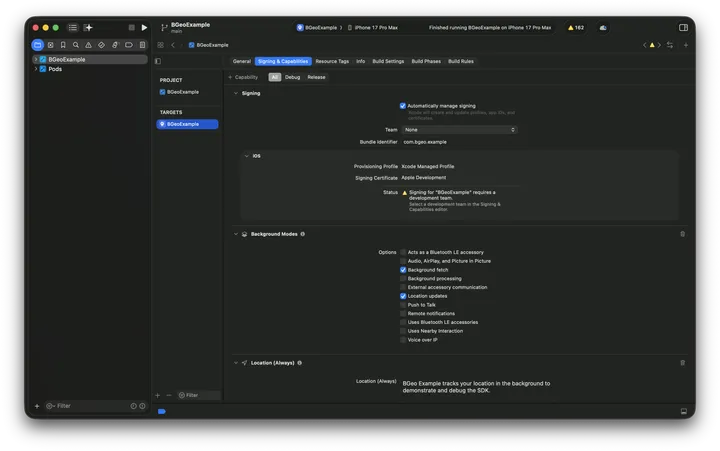The image size is (720, 451).
Task: Collapse the Signing section
Action: click(x=236, y=93)
